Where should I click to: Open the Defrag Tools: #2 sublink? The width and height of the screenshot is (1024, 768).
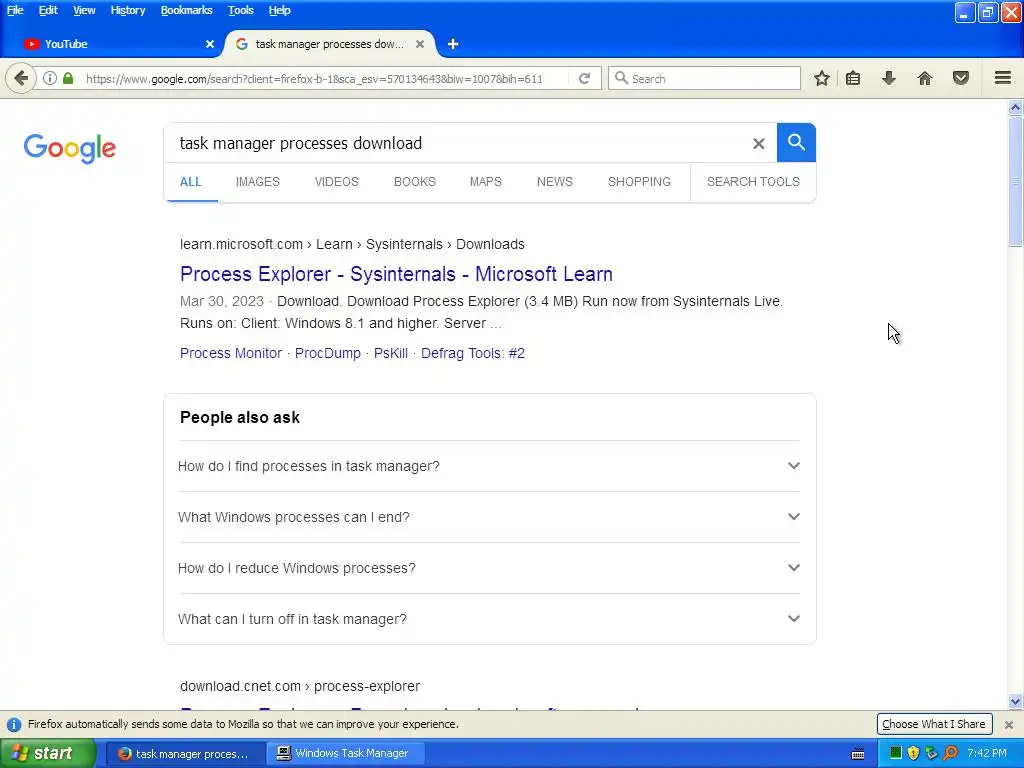coord(472,353)
